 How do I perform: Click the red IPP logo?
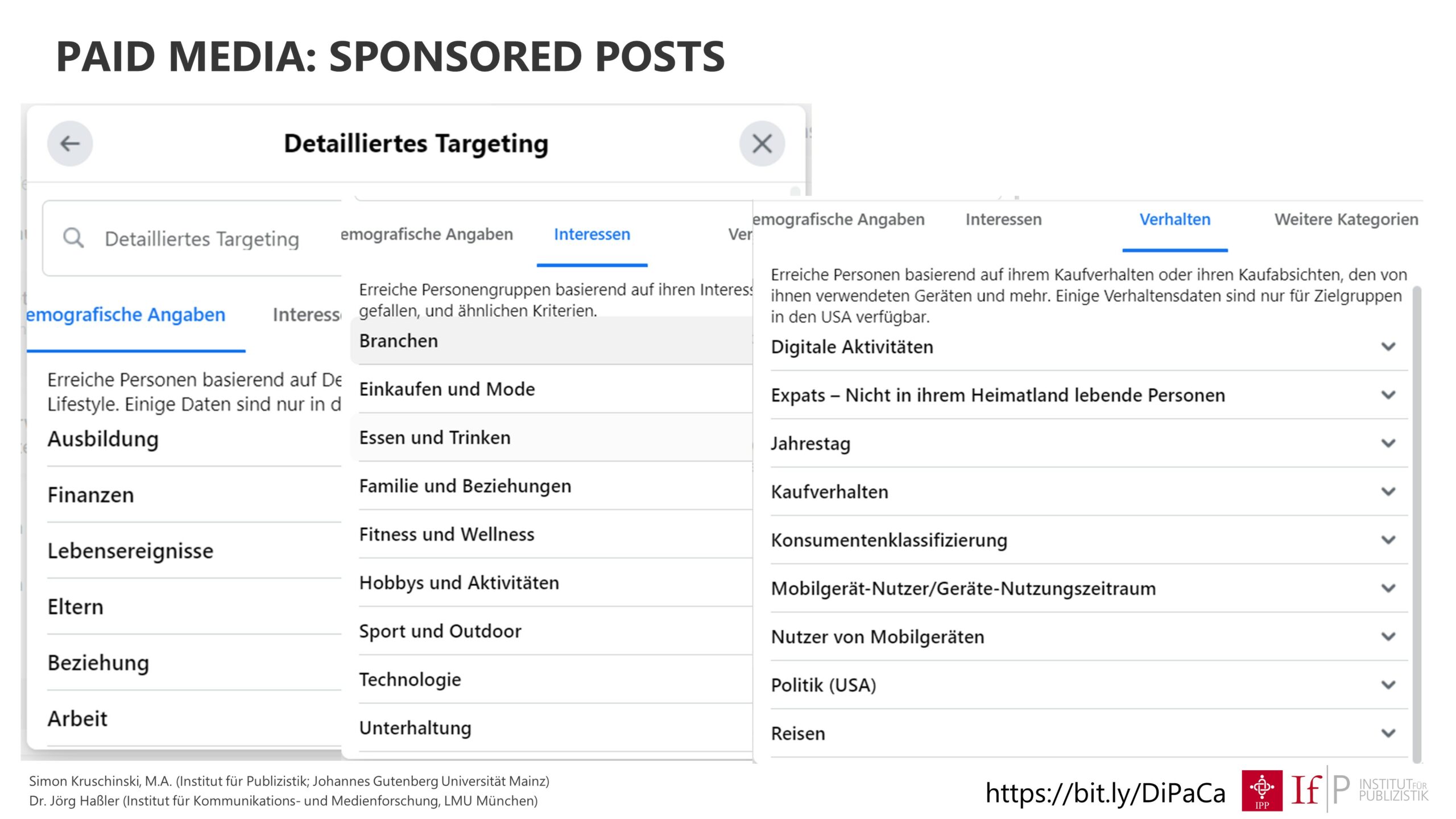pyautogui.click(x=1261, y=790)
